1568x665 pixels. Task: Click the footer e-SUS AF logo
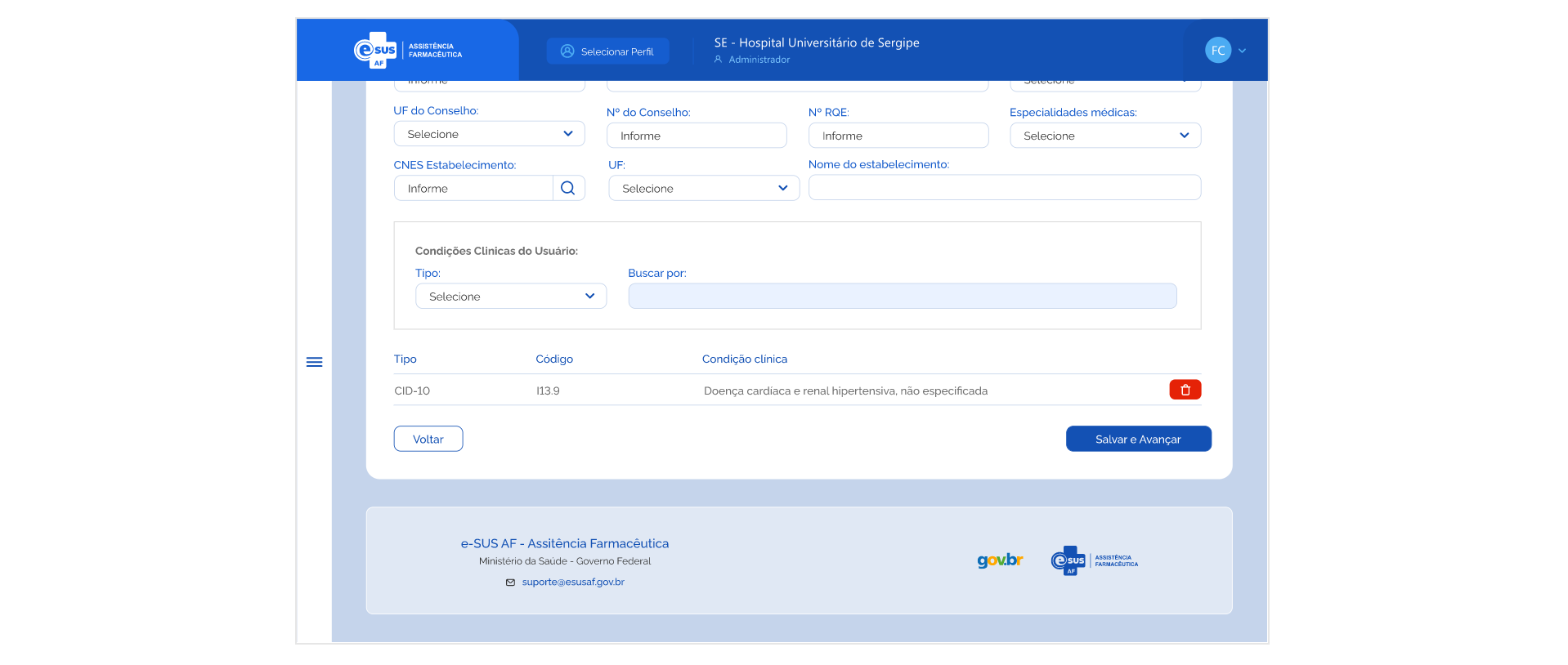[1093, 560]
